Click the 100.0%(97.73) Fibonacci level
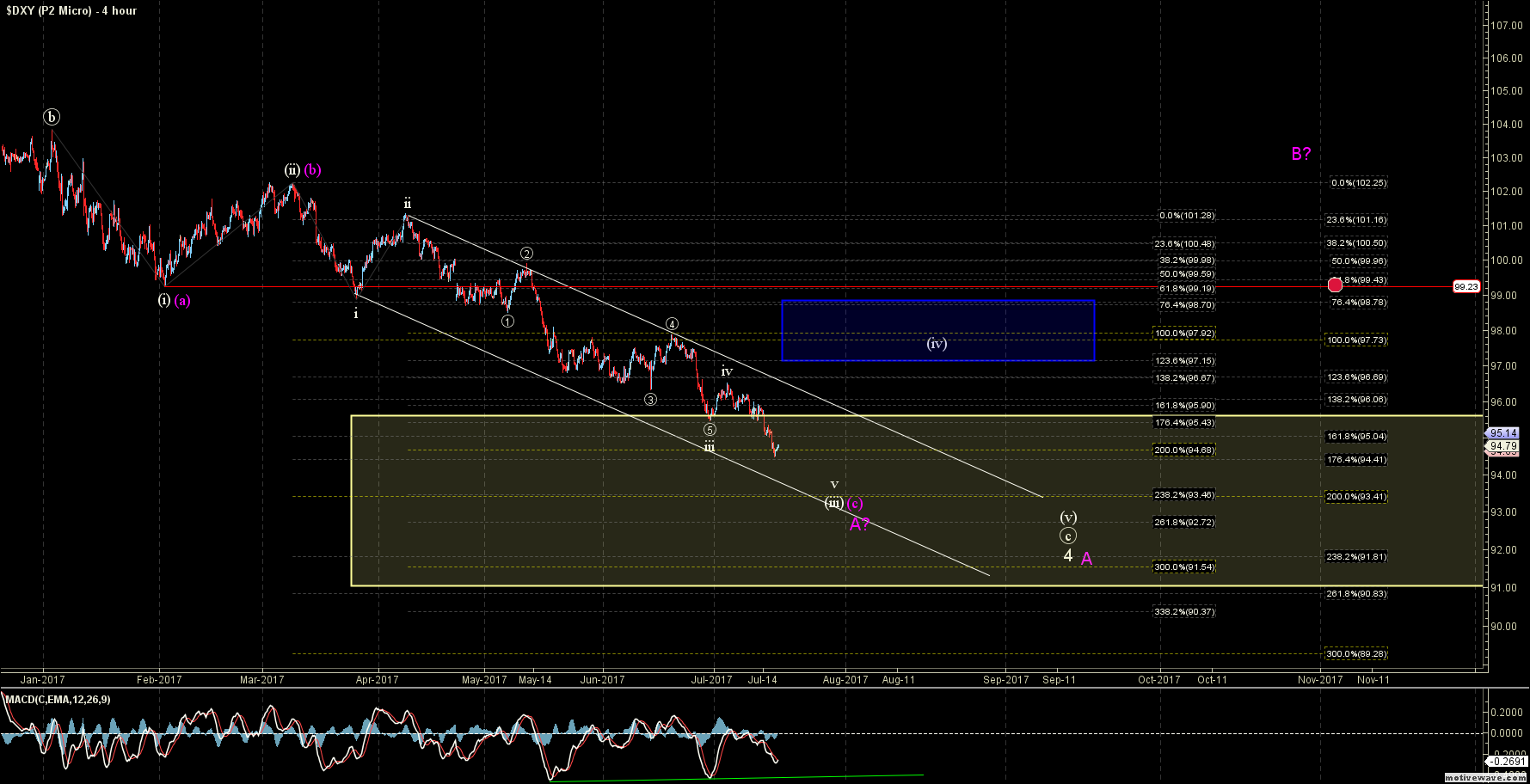Image resolution: width=1530 pixels, height=784 pixels. (1356, 340)
